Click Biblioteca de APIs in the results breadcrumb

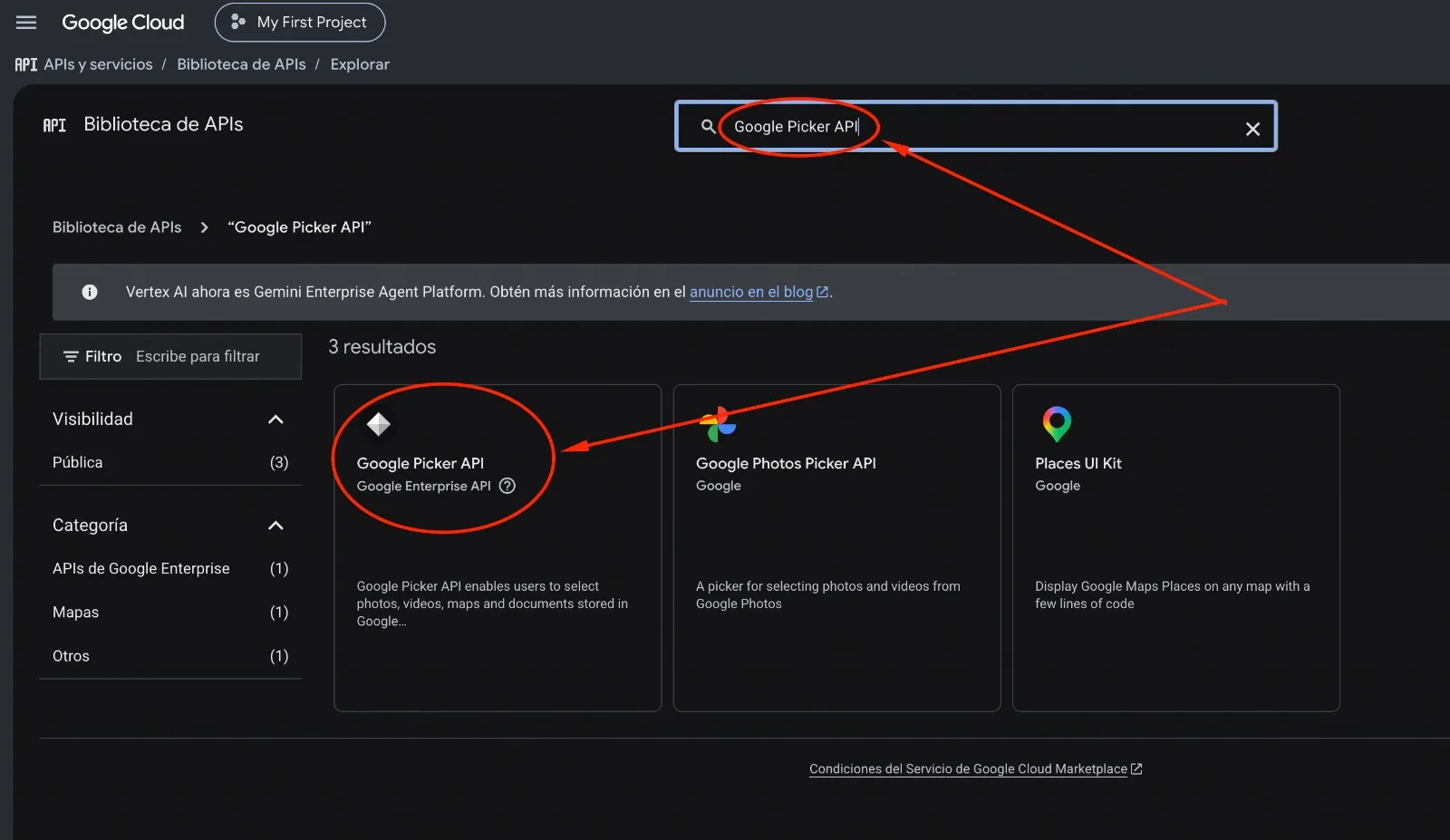tap(117, 227)
